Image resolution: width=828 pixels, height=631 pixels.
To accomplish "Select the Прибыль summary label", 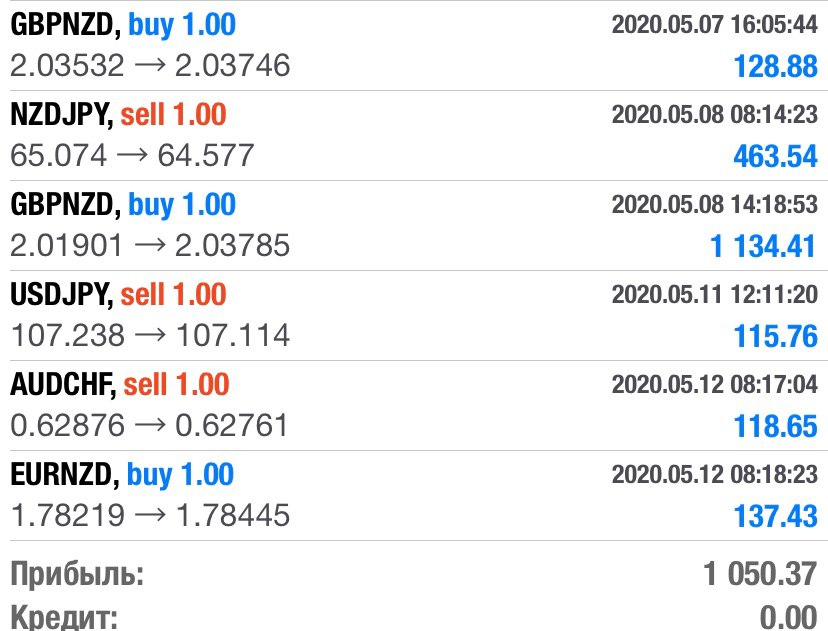I will click(x=77, y=575).
